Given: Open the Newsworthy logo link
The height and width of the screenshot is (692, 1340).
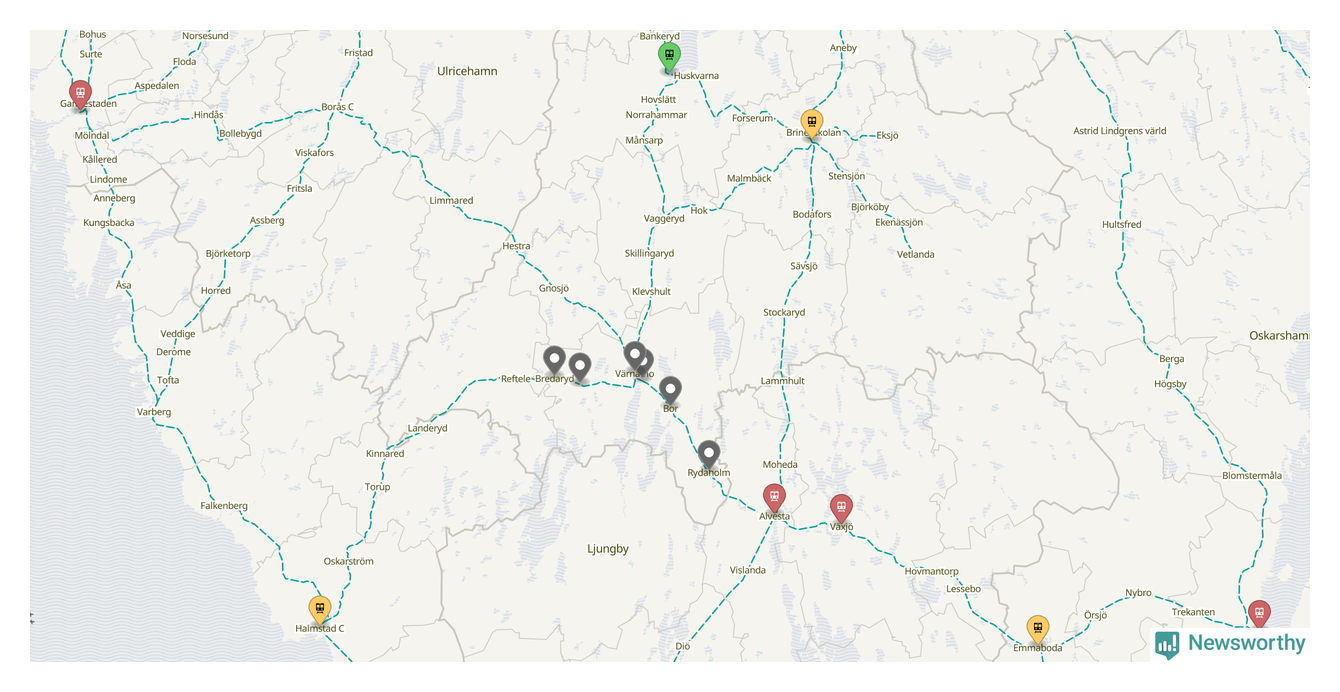Looking at the screenshot, I should point(1230,643).
